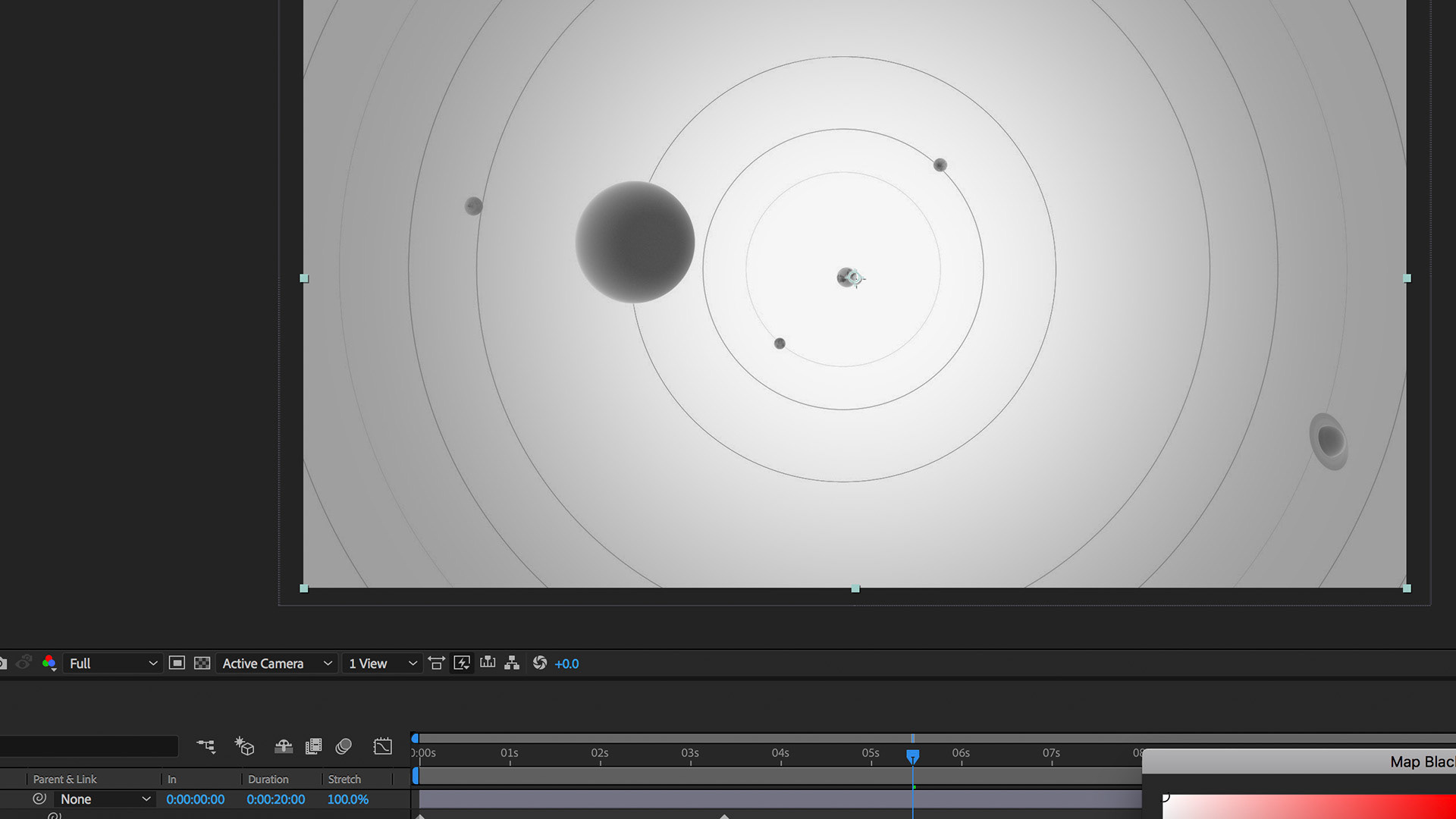Screen dimensions: 1456x819
Task: Click the Duration column header
Action: pyautogui.click(x=268, y=779)
